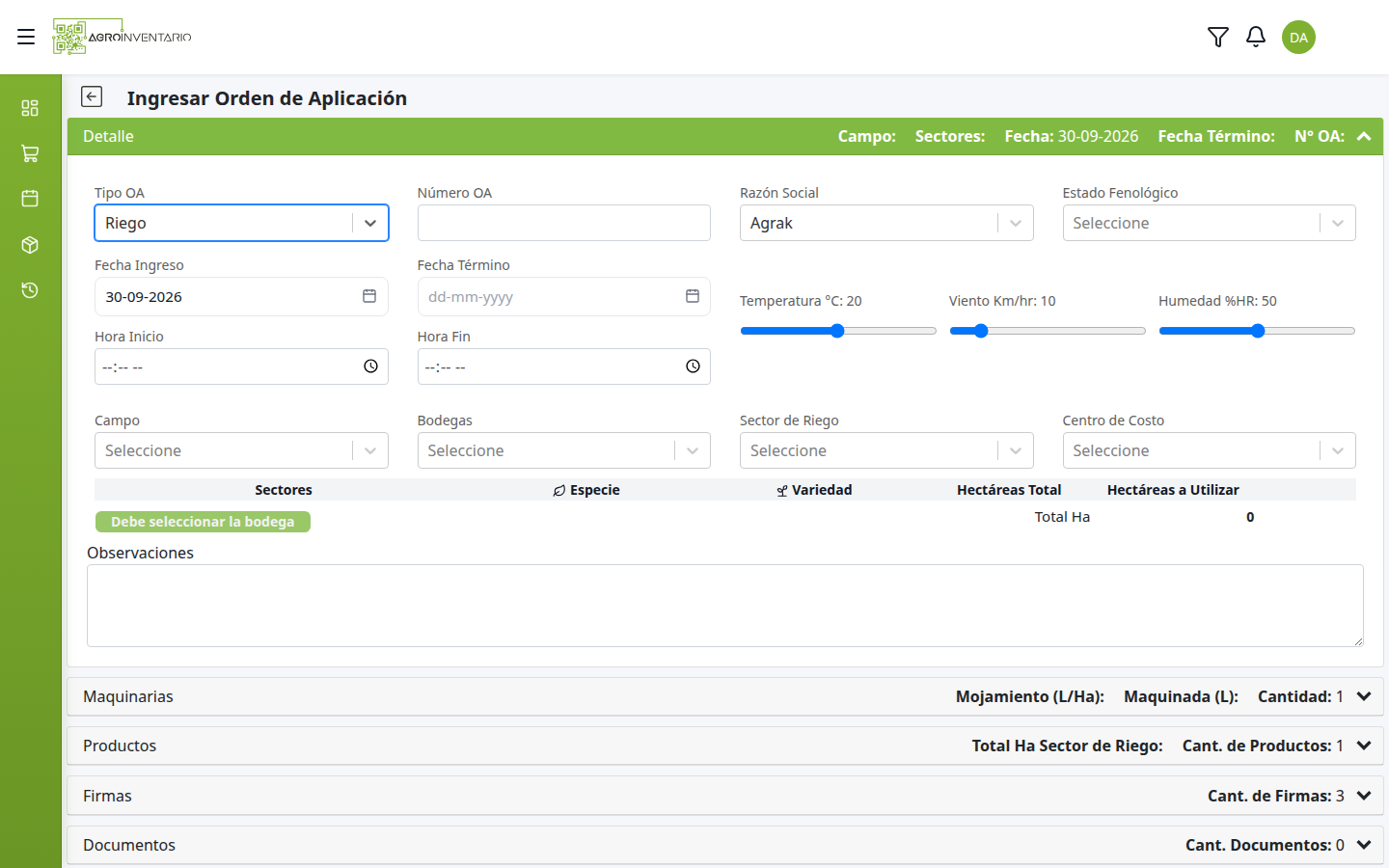Click the Debe seleccionar la bodega button
The image size is (1389, 868).
tap(203, 522)
